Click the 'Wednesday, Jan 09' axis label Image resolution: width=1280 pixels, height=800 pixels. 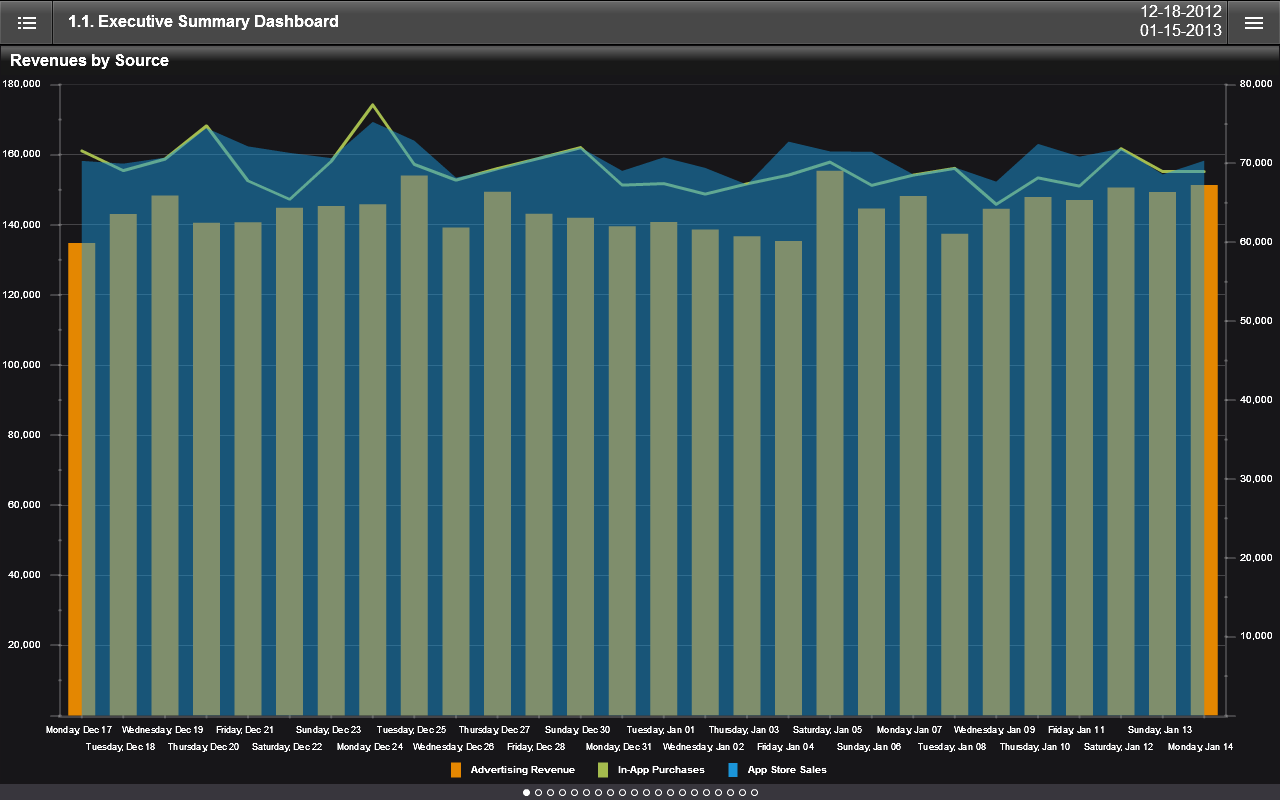click(994, 730)
